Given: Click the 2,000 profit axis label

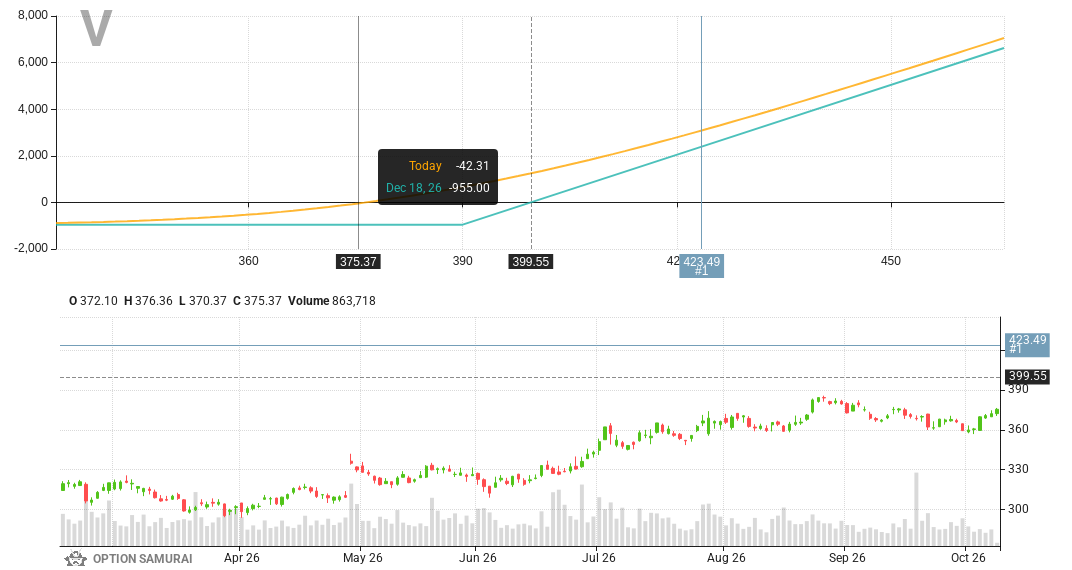Looking at the screenshot, I should 32,155.
